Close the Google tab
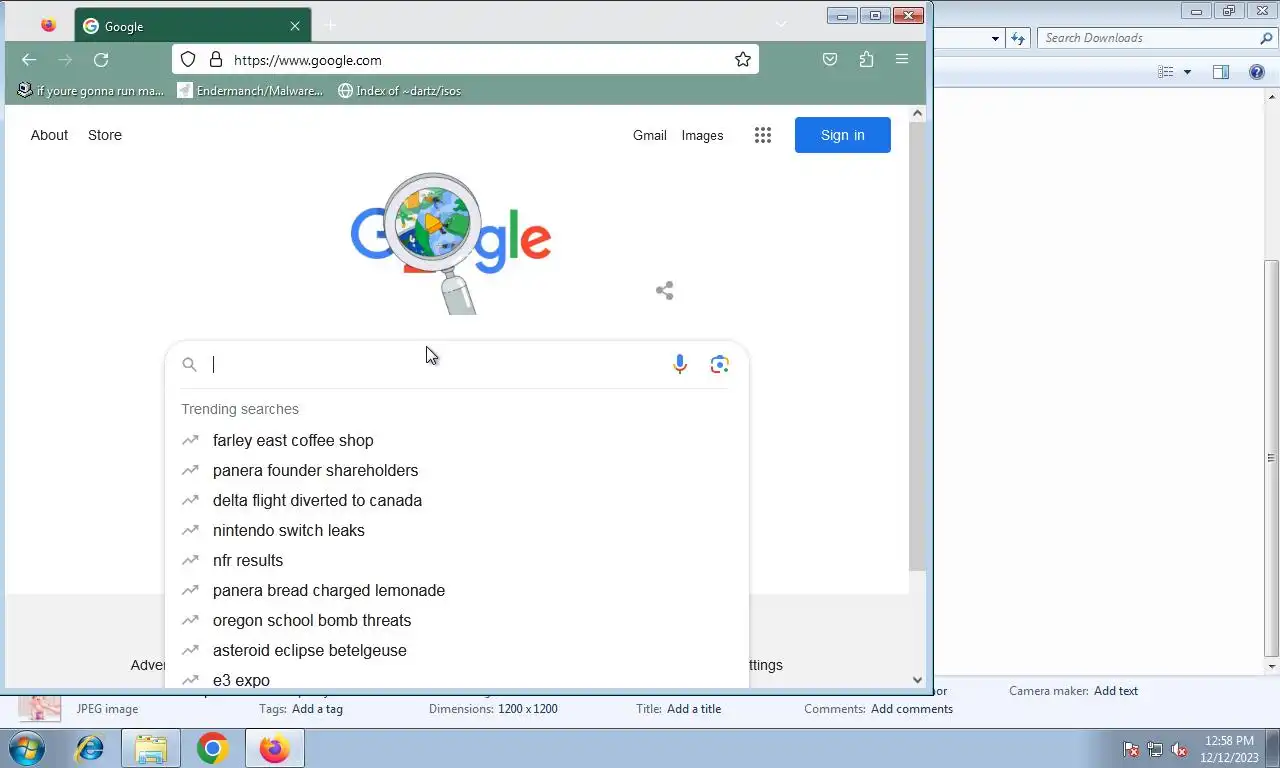This screenshot has width=1280, height=768. coord(295,27)
